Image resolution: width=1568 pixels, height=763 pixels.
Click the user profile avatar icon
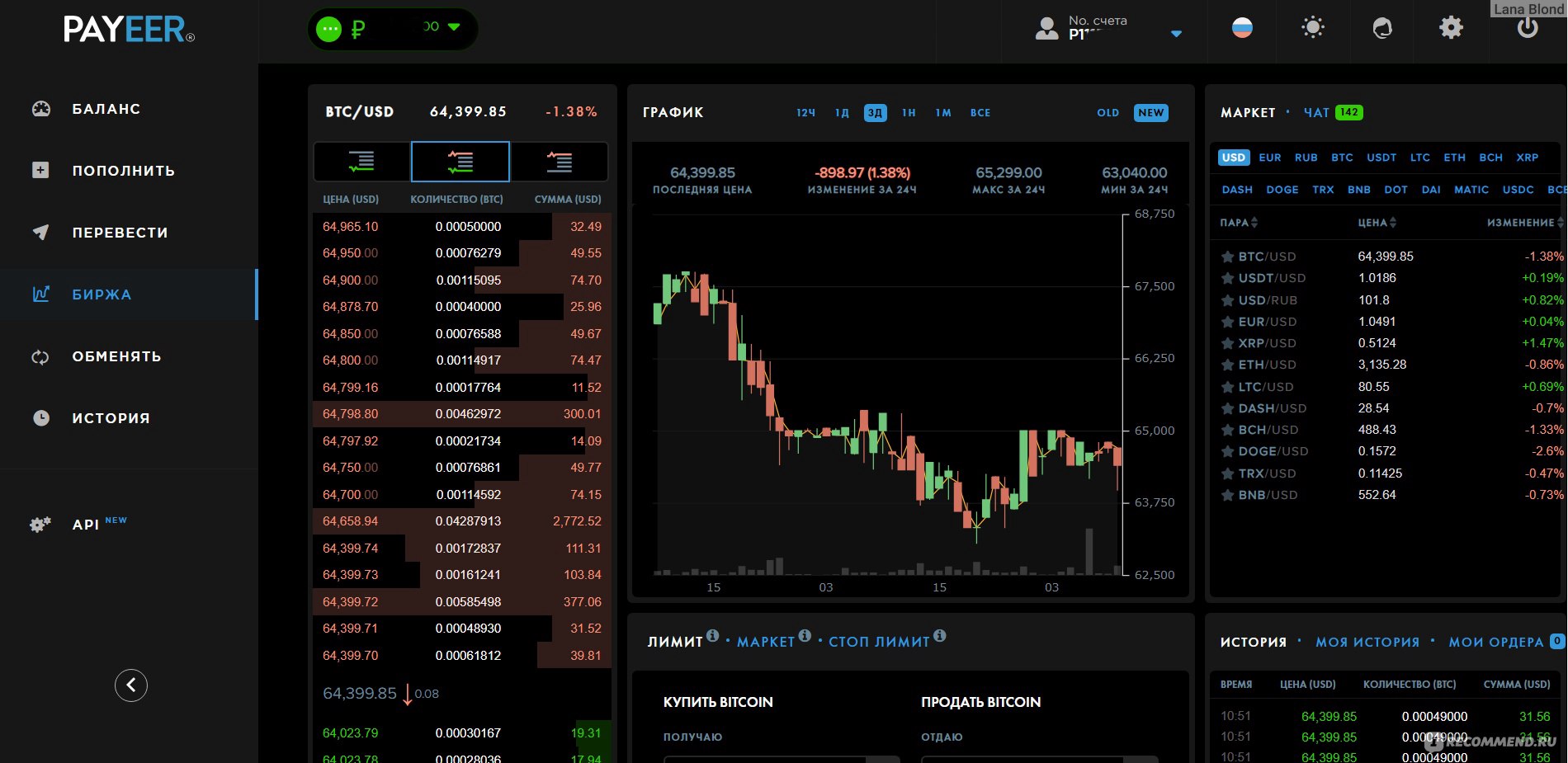[x=1046, y=29]
